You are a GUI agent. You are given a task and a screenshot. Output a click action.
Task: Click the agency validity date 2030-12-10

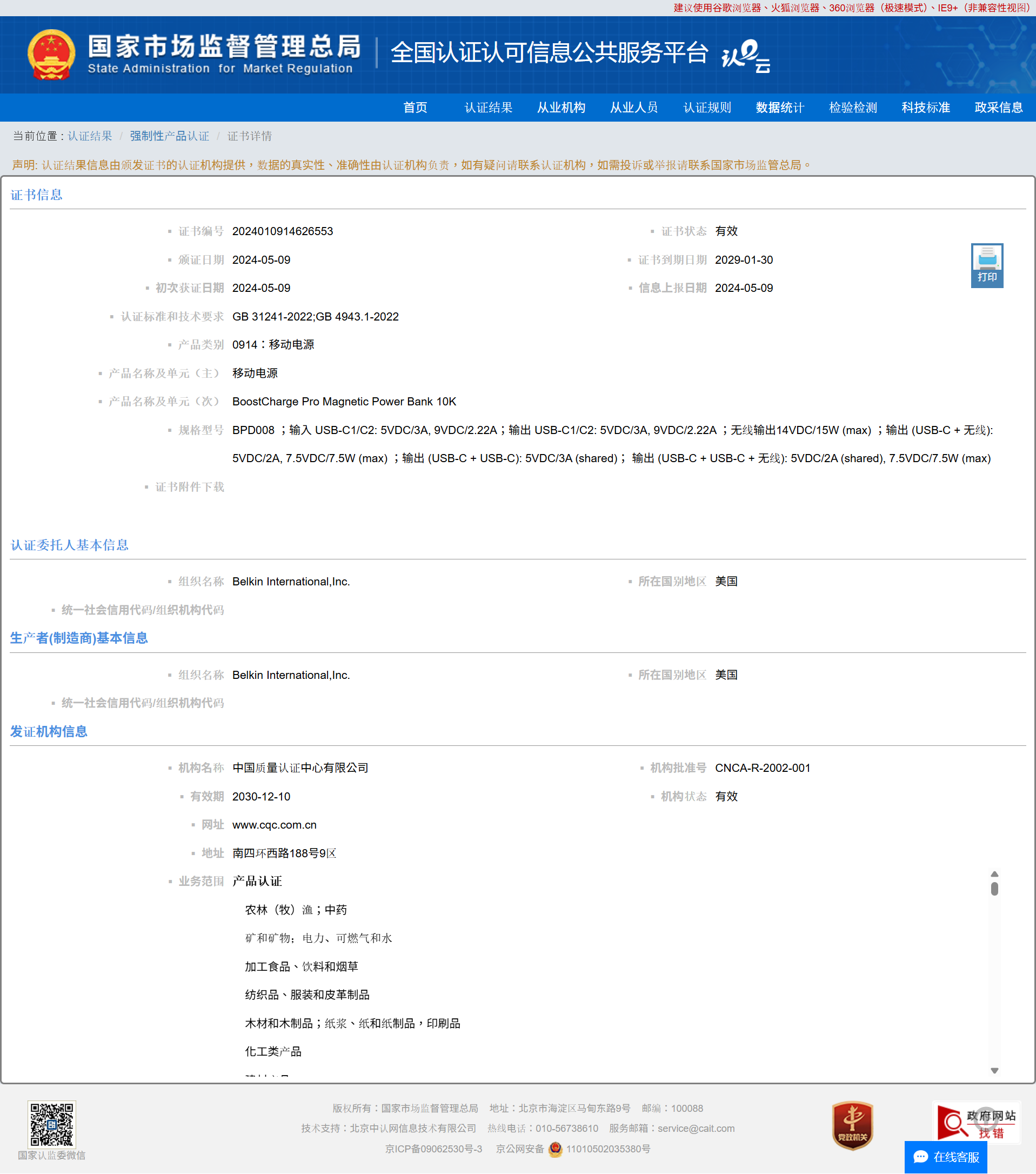tap(262, 797)
